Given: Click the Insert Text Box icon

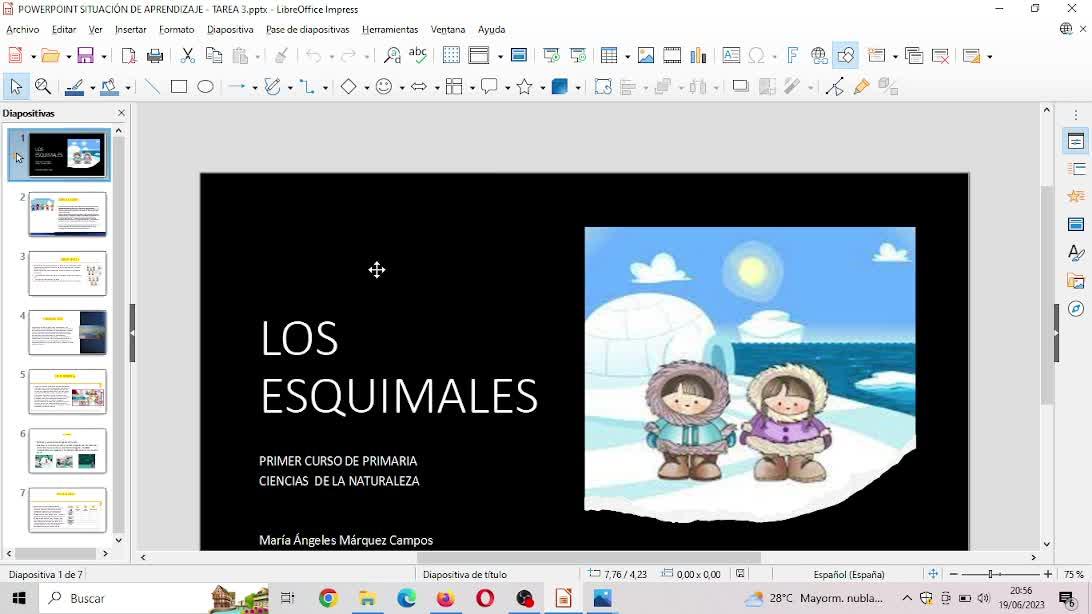Looking at the screenshot, I should (731, 56).
